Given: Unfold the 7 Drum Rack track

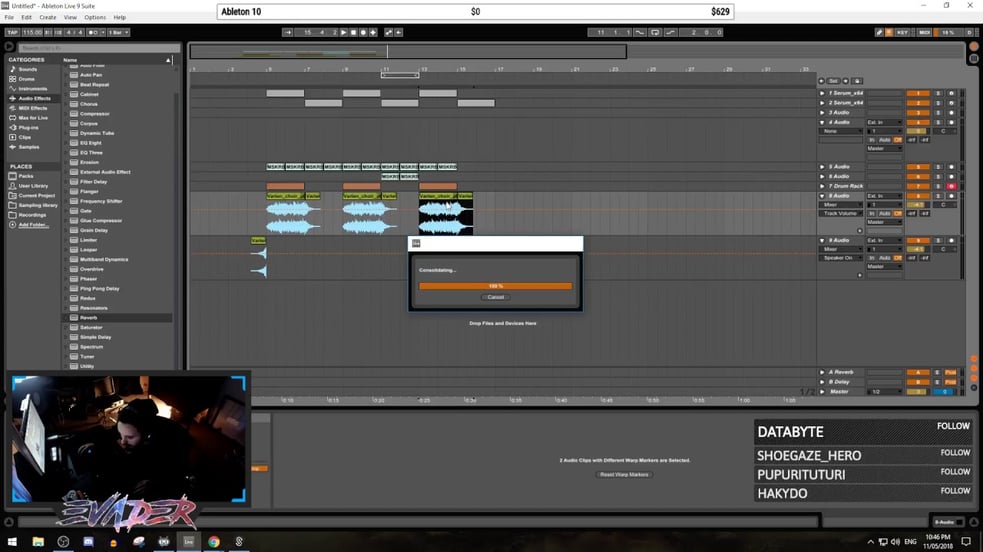Looking at the screenshot, I should pyautogui.click(x=822, y=186).
